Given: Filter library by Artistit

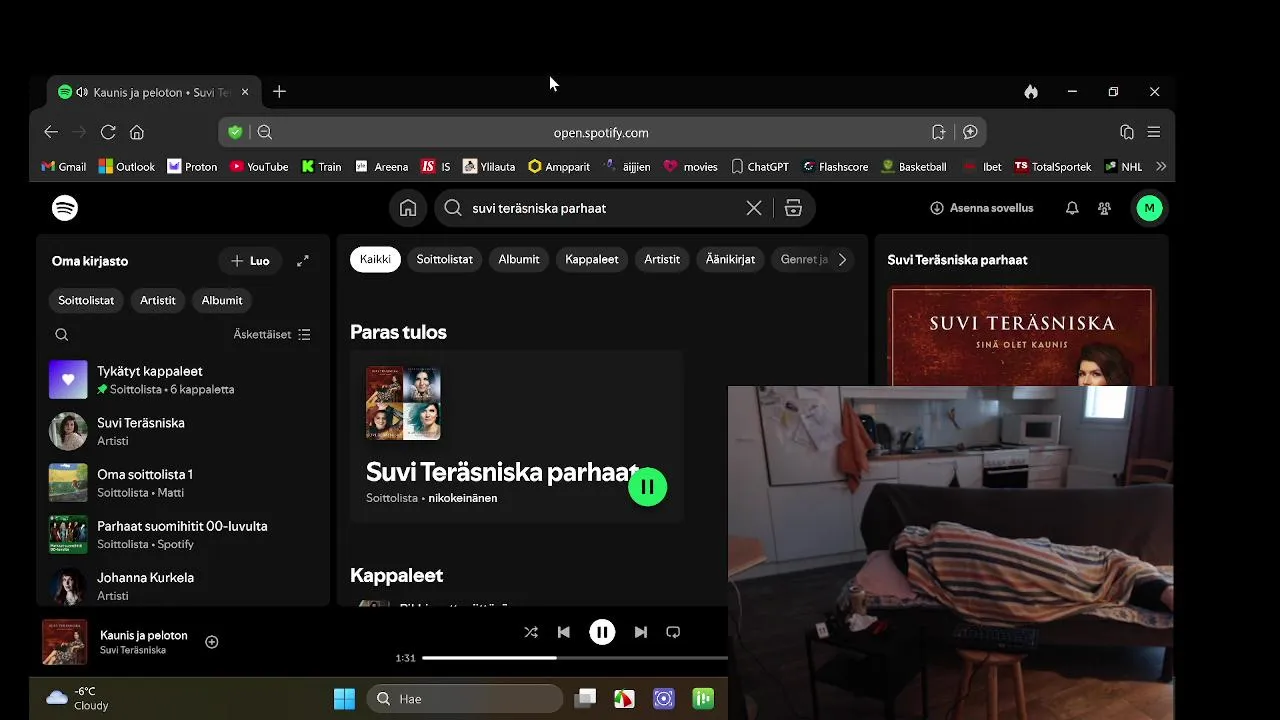Looking at the screenshot, I should tap(157, 300).
